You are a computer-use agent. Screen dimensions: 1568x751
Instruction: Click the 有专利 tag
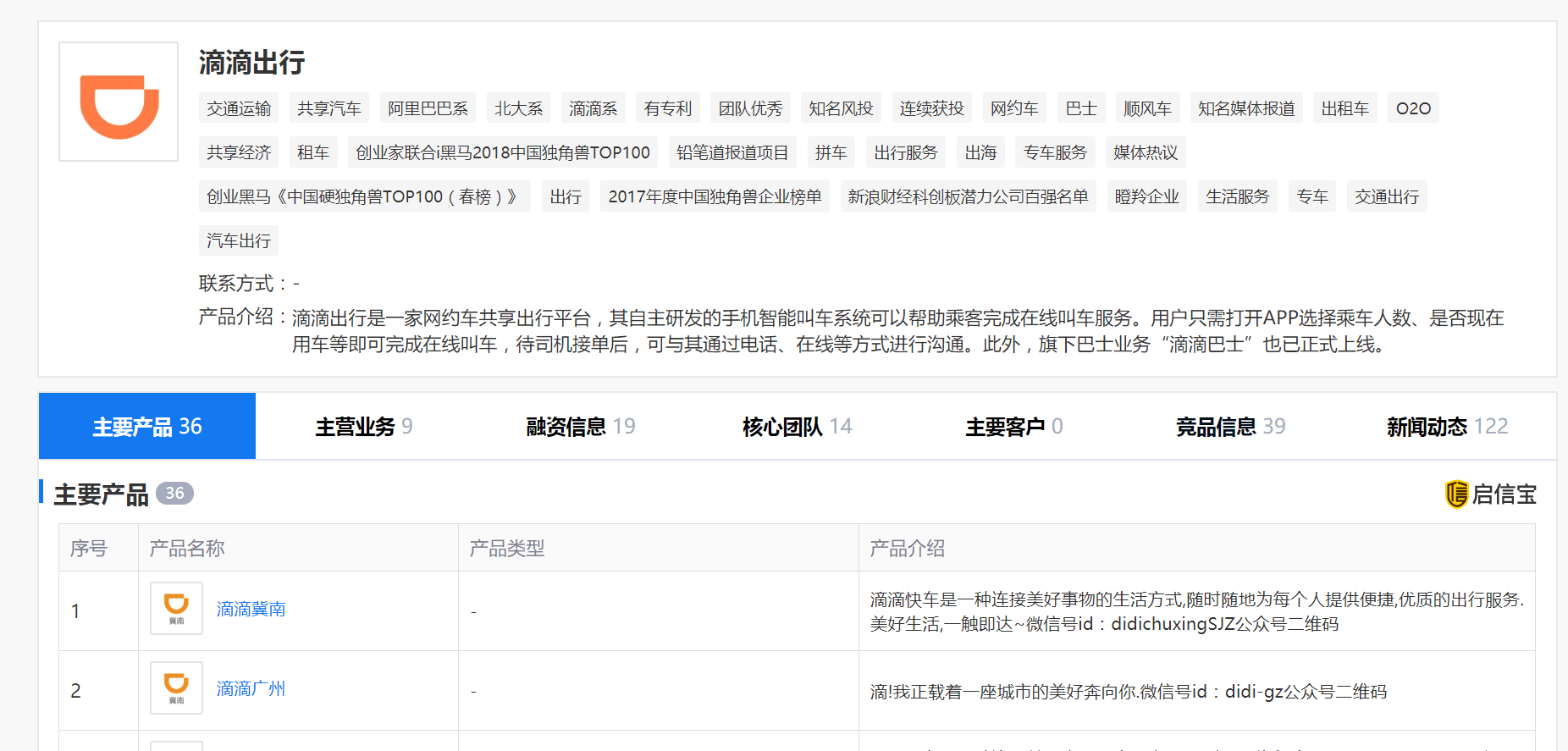pos(667,108)
